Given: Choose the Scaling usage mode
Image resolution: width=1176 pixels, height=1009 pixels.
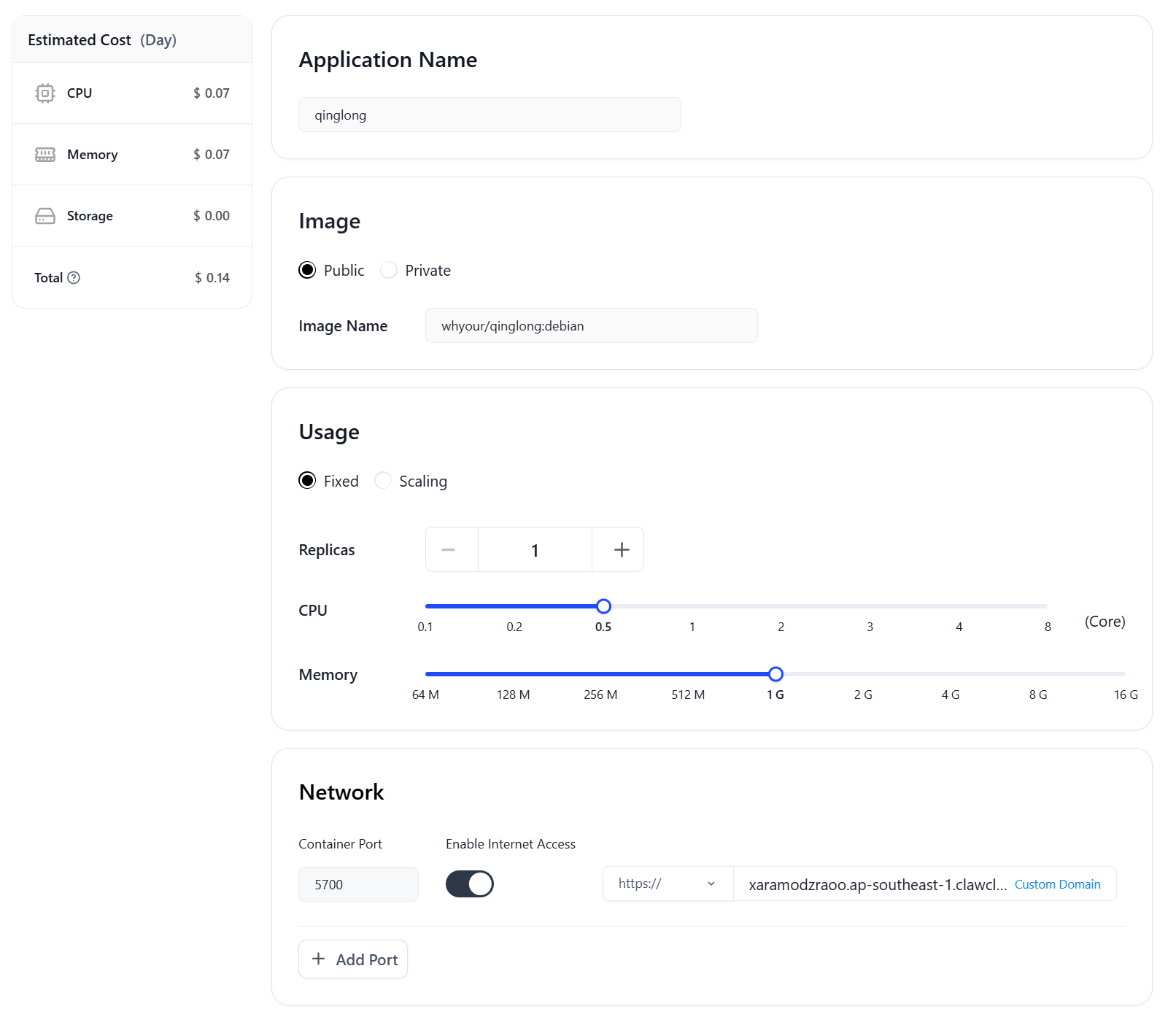Looking at the screenshot, I should tap(384, 481).
